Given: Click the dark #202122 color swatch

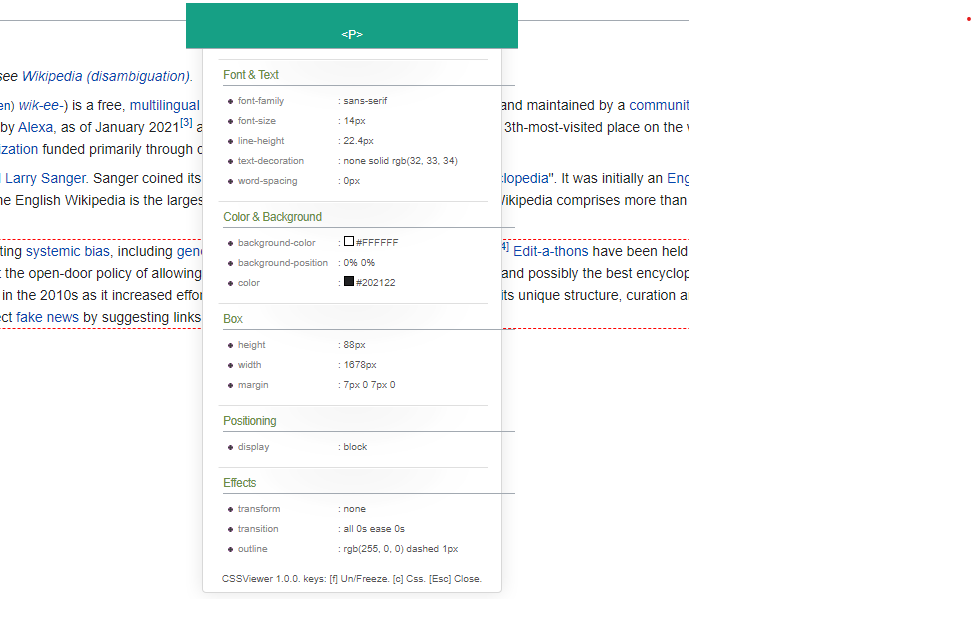Looking at the screenshot, I should [349, 282].
